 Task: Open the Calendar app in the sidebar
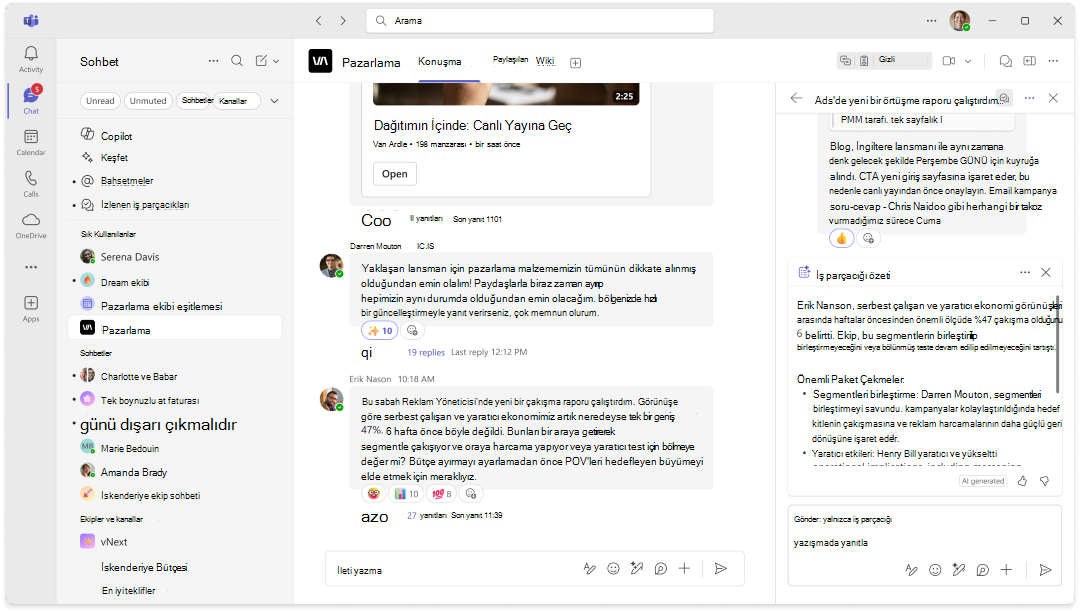tap(31, 143)
